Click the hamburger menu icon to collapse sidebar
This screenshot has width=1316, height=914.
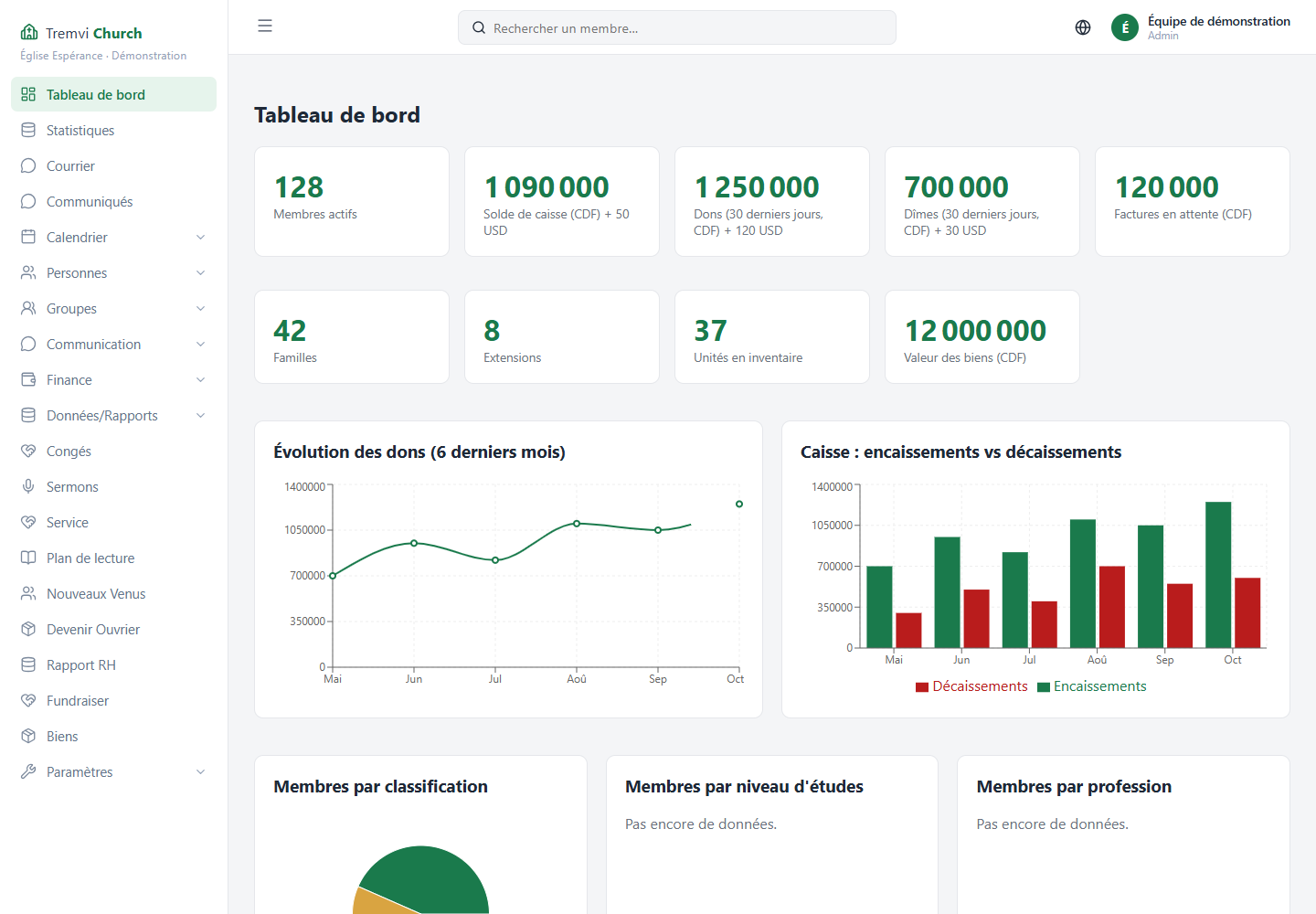(x=265, y=27)
